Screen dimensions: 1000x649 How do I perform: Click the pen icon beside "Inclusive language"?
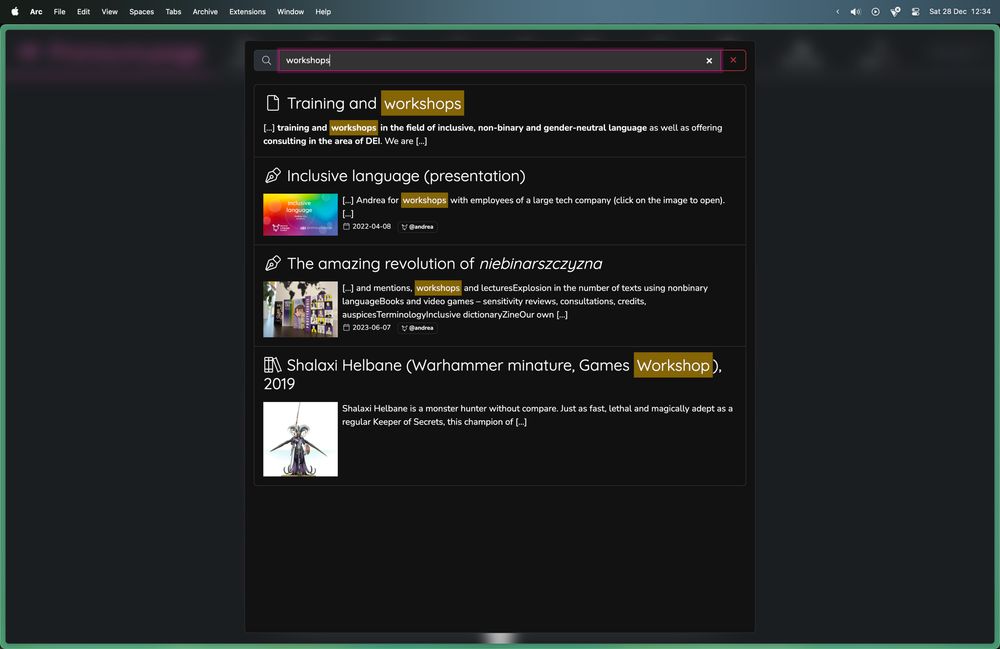(x=273, y=175)
